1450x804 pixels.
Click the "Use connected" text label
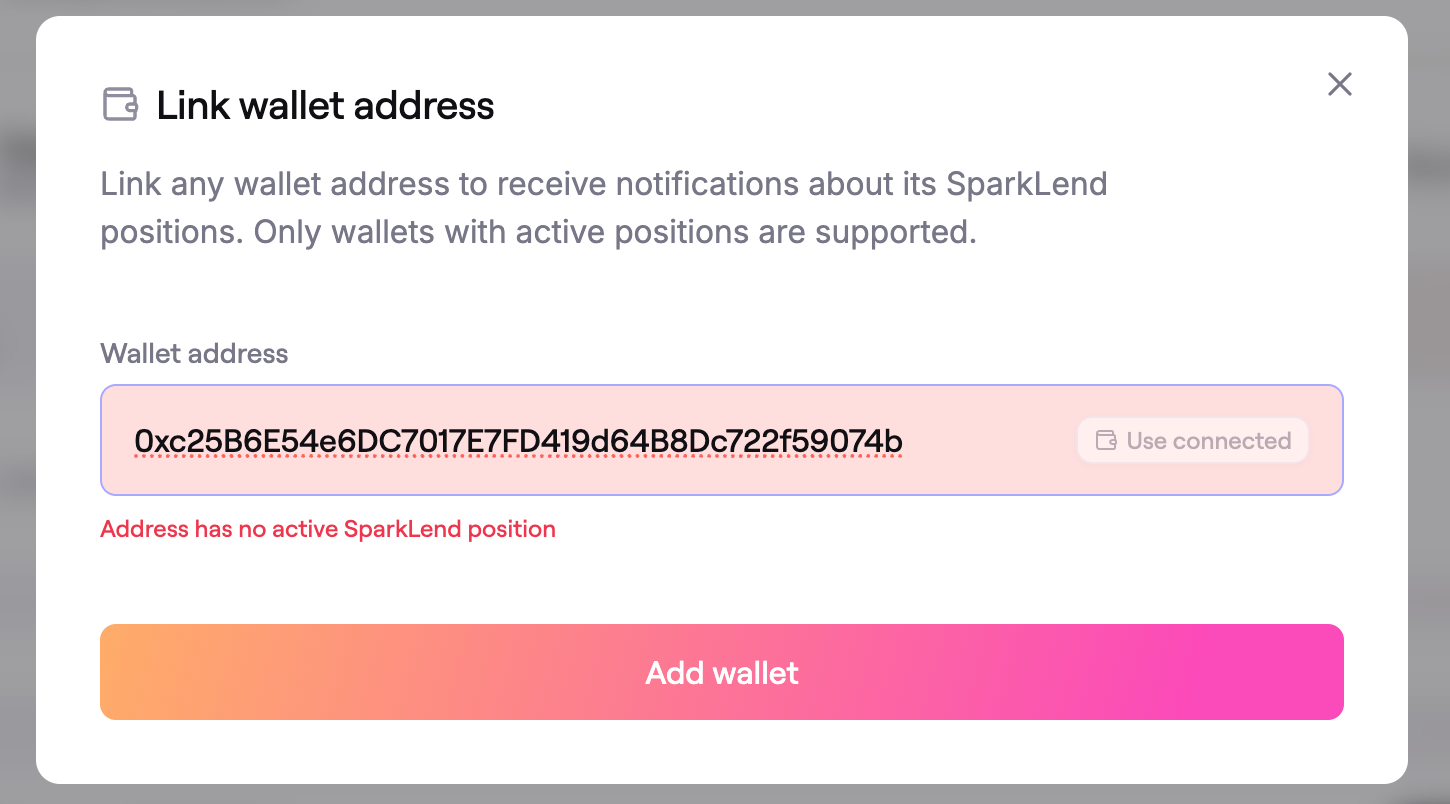[1208, 441]
